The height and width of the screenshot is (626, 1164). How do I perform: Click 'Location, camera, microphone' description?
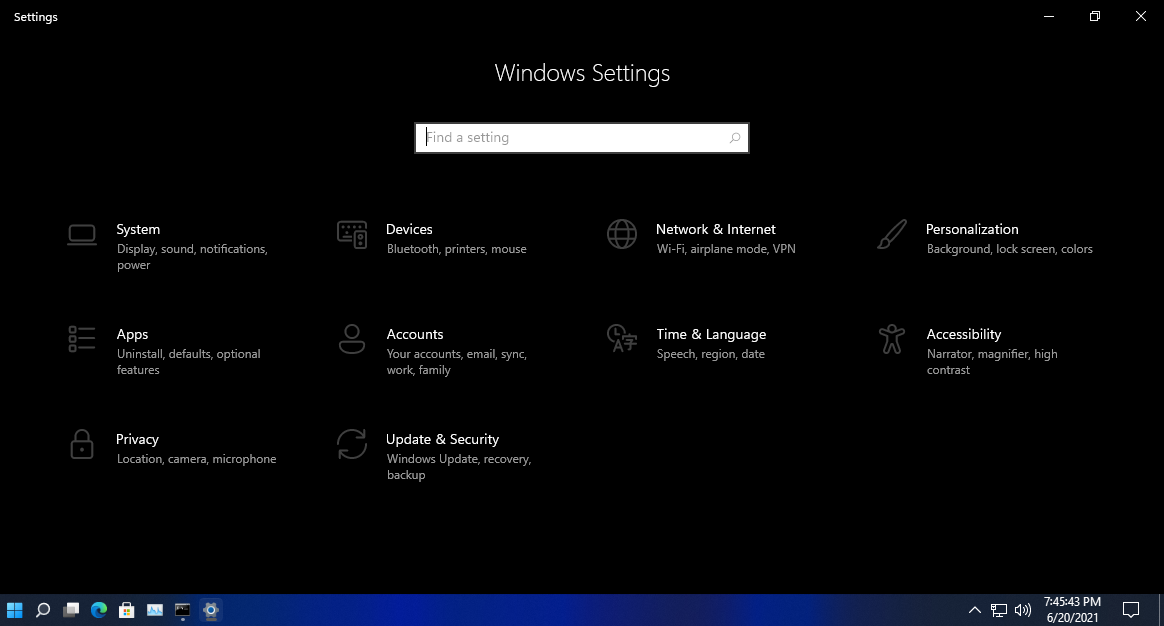pyautogui.click(x=197, y=459)
